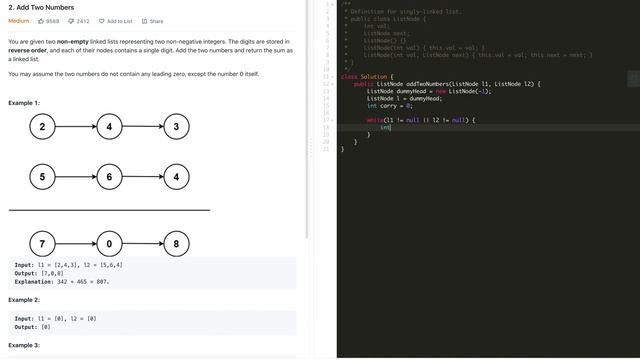Click the Medium difficulty label
The height and width of the screenshot is (360, 640).
(x=19, y=21)
